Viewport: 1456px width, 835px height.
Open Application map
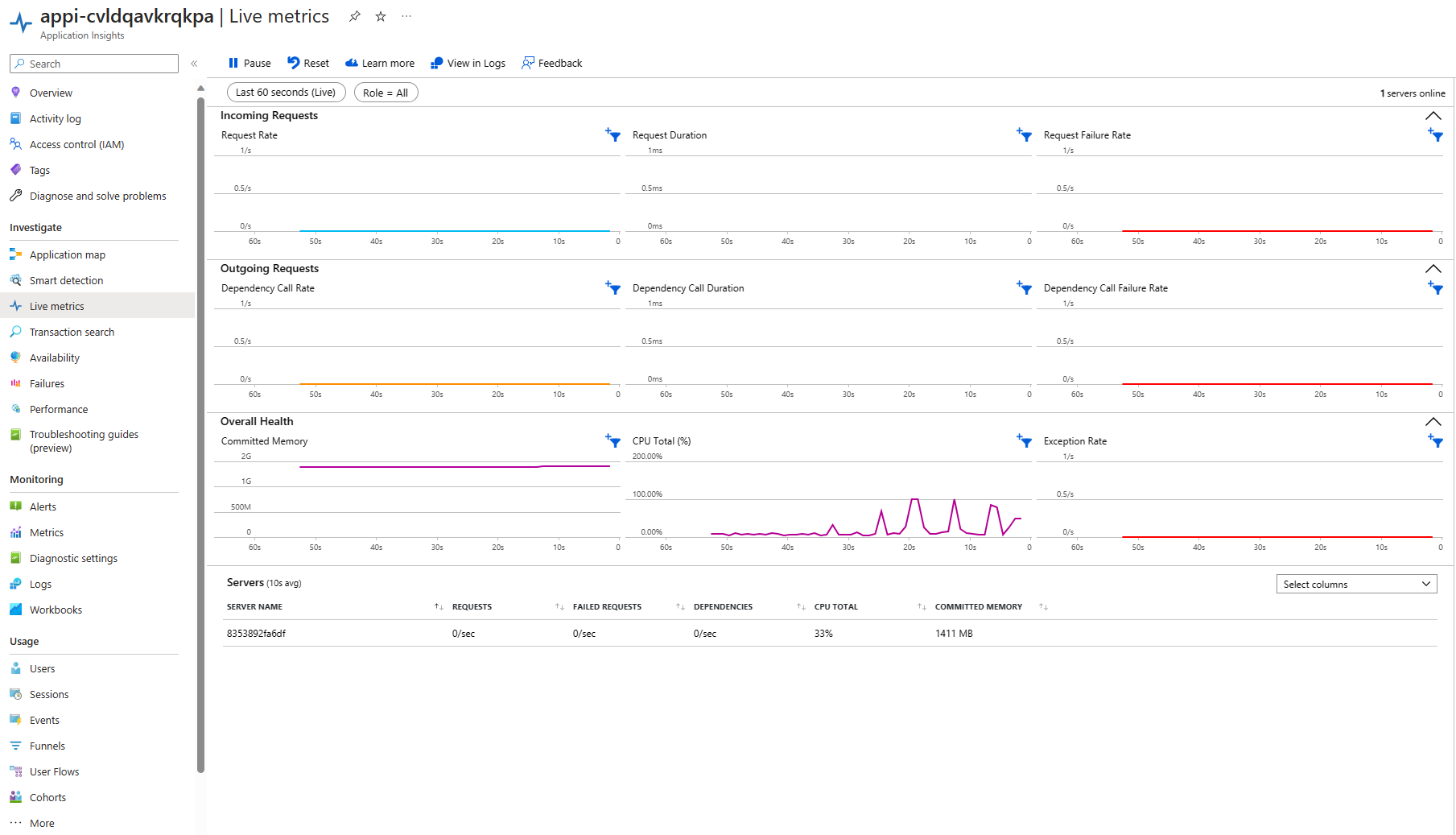pyautogui.click(x=67, y=254)
